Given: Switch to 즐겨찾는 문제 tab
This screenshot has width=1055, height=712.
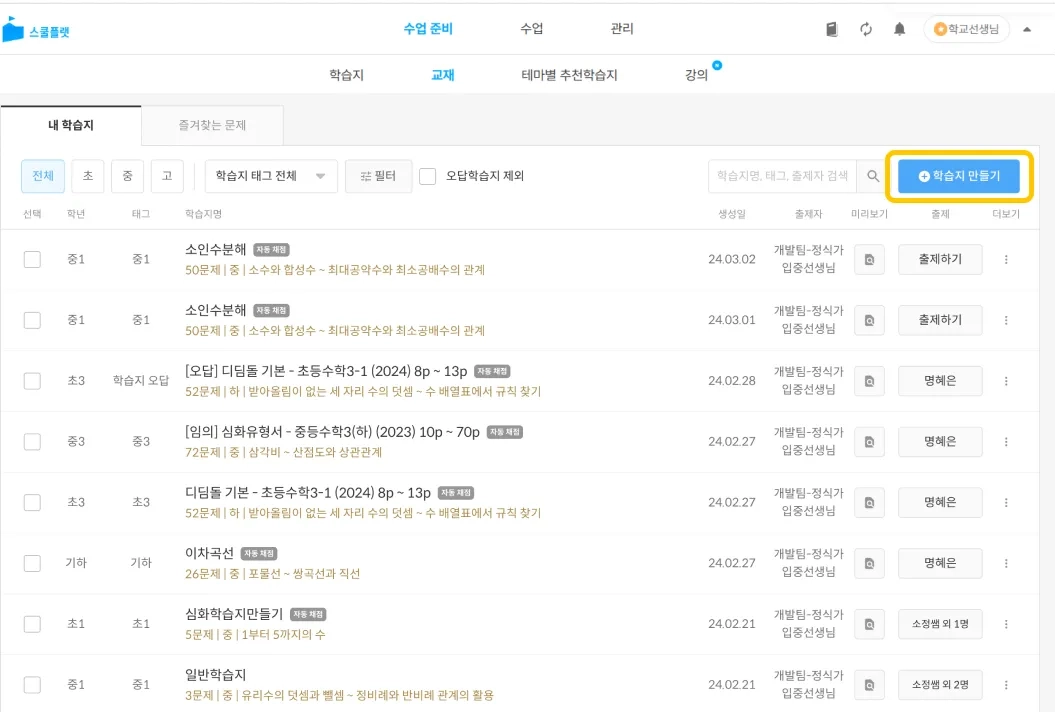Looking at the screenshot, I should [212, 125].
